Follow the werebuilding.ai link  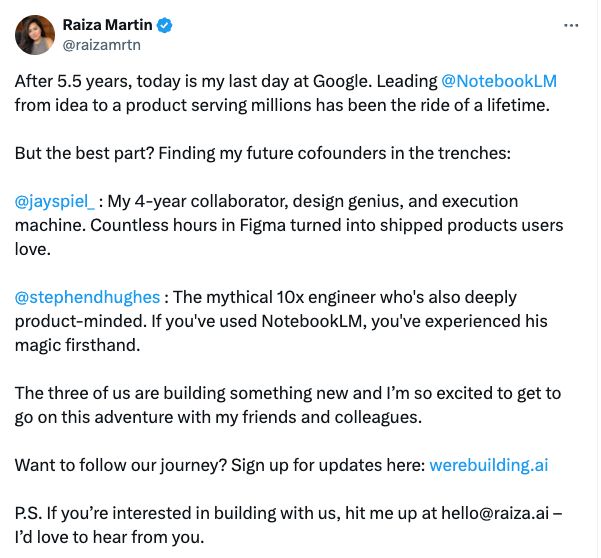pos(488,465)
